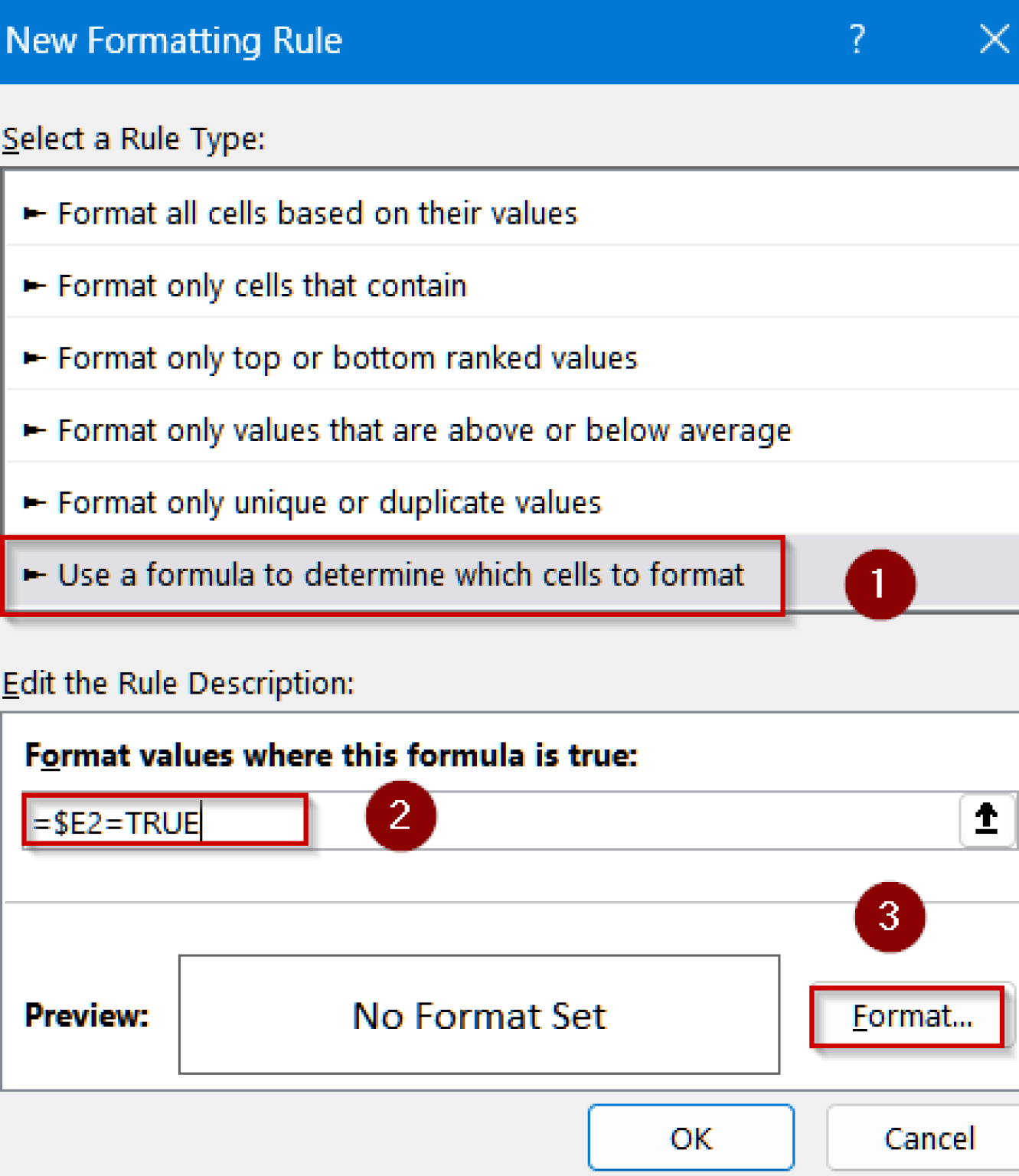Click the No Format Set preview box

pyautogui.click(x=479, y=1014)
